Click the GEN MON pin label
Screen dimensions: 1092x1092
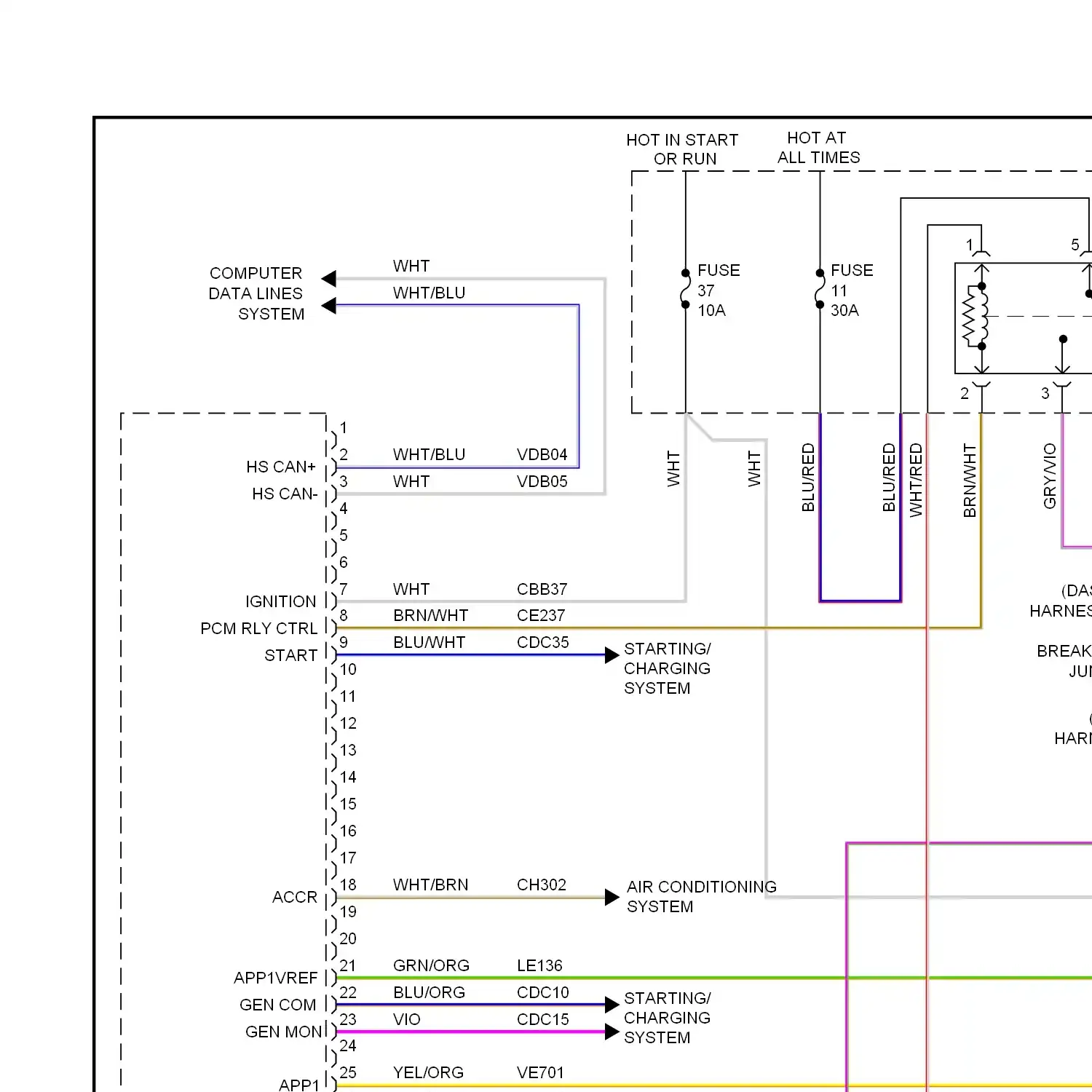tap(283, 1032)
